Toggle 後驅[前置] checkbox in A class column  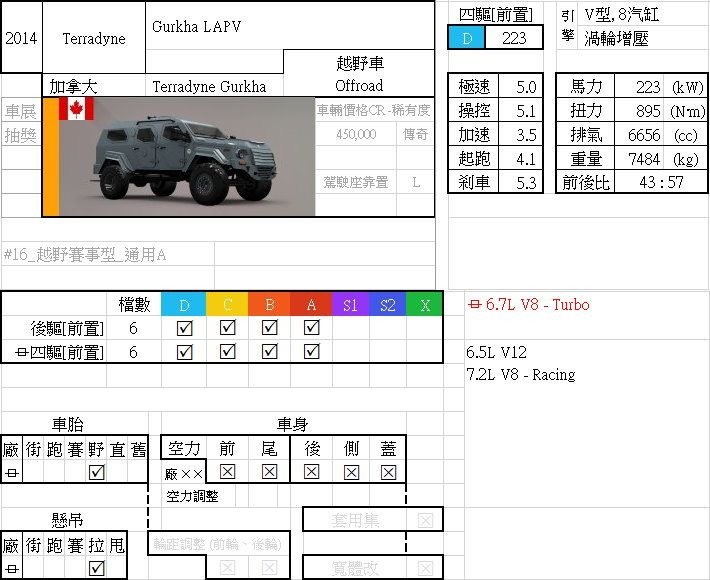coord(312,327)
